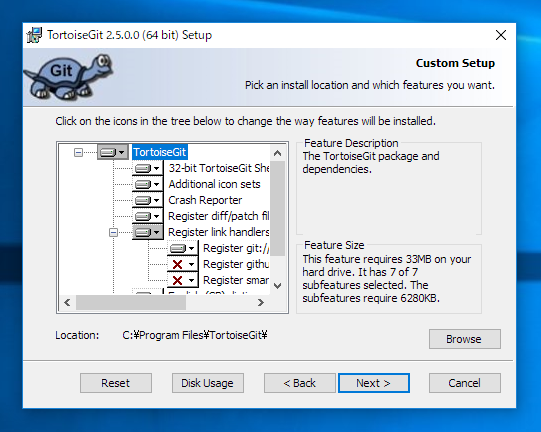Click the feature tree scroll-up arrow

[277, 153]
